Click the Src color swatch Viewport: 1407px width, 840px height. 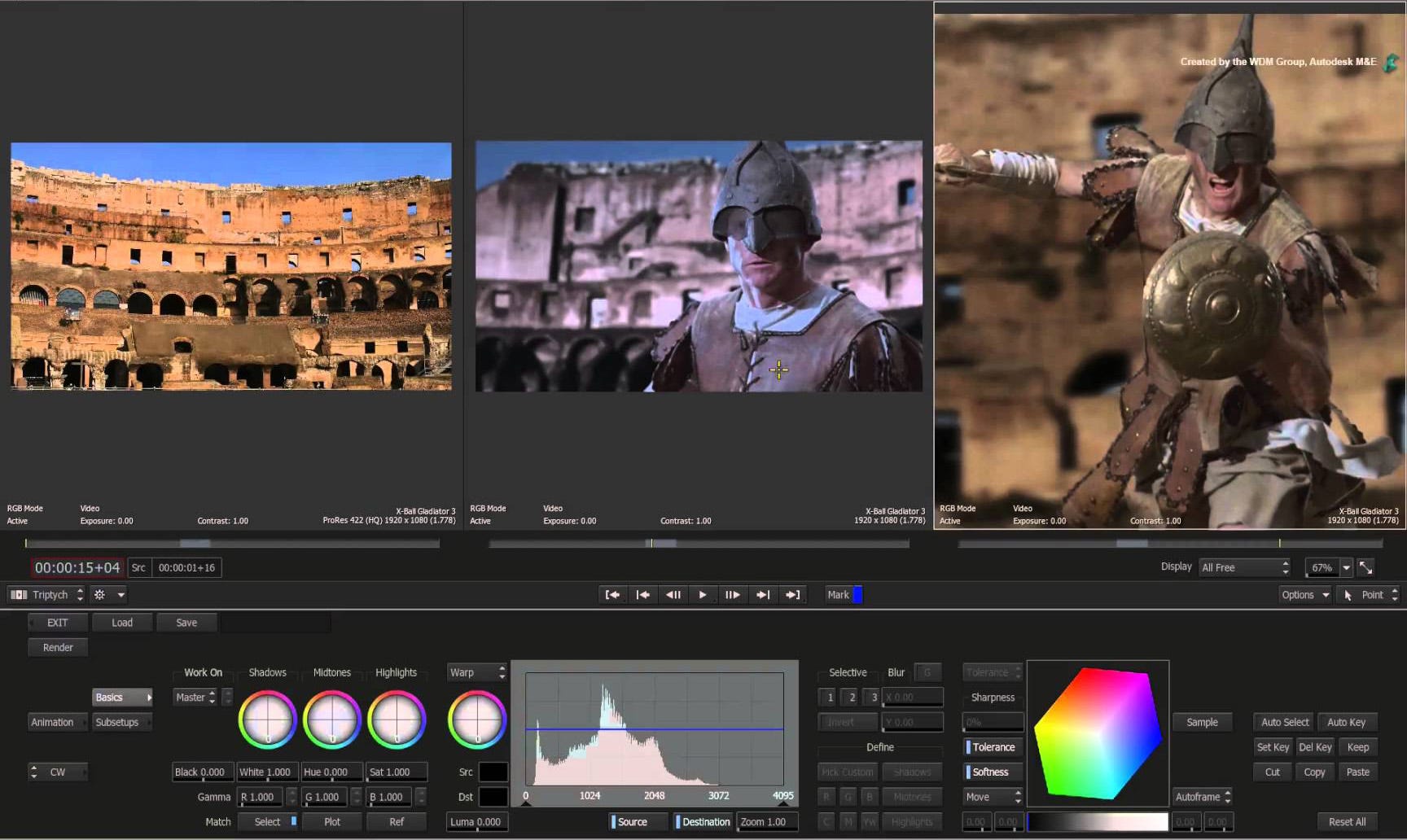tap(493, 772)
